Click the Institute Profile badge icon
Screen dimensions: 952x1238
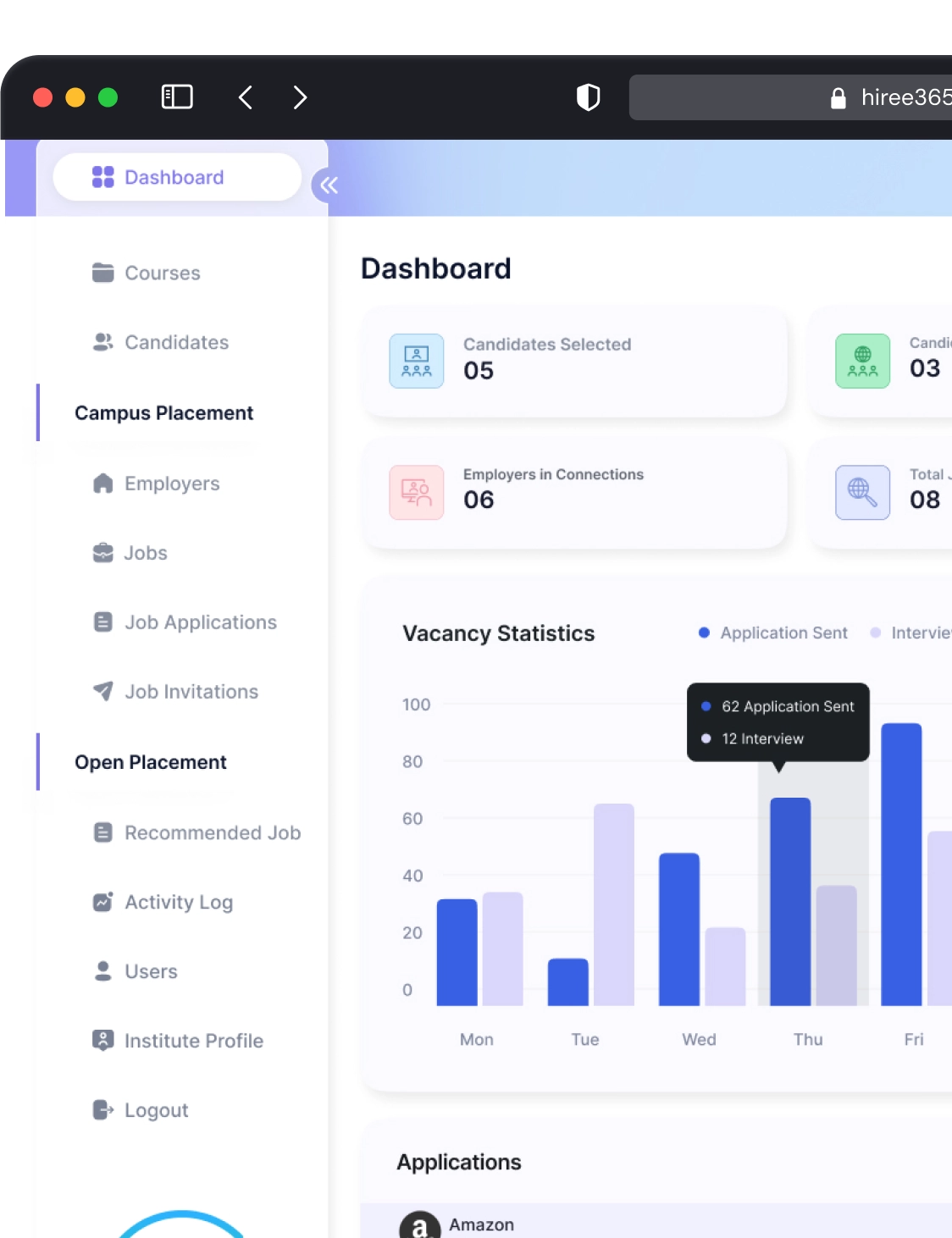tap(102, 1041)
